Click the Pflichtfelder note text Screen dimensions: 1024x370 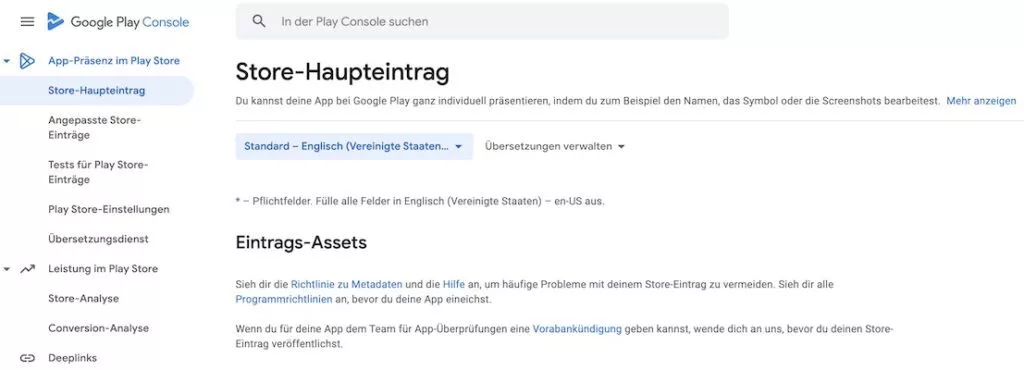420,201
